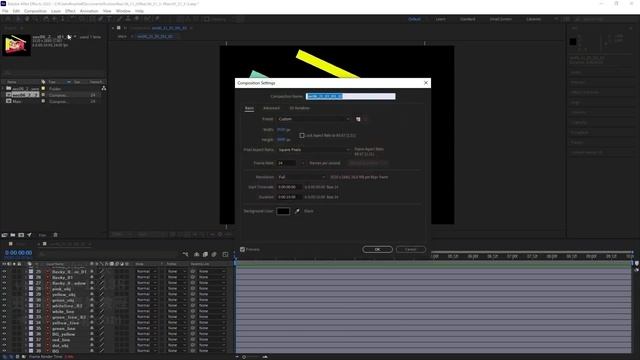Click the Duration field

coord(289,197)
